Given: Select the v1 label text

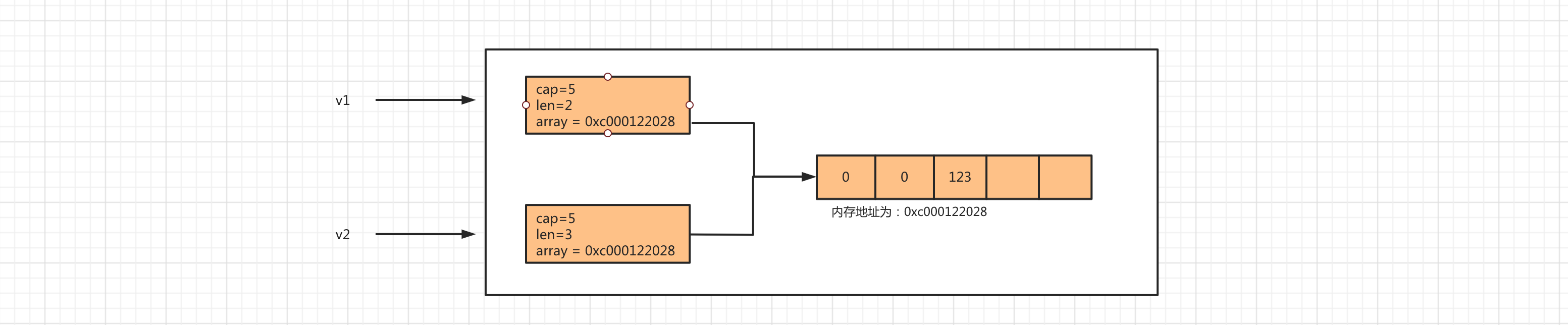Looking at the screenshot, I should [x=343, y=100].
